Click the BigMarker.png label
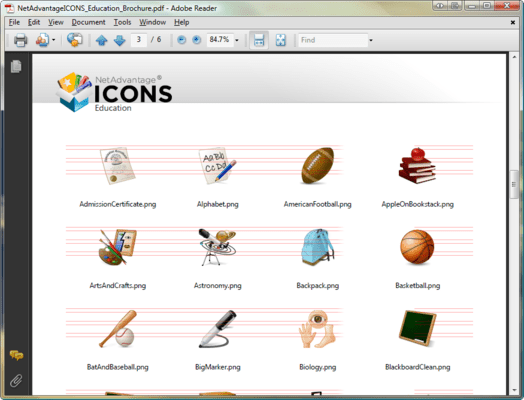Screen dimensions: 524x400 click(x=218, y=367)
